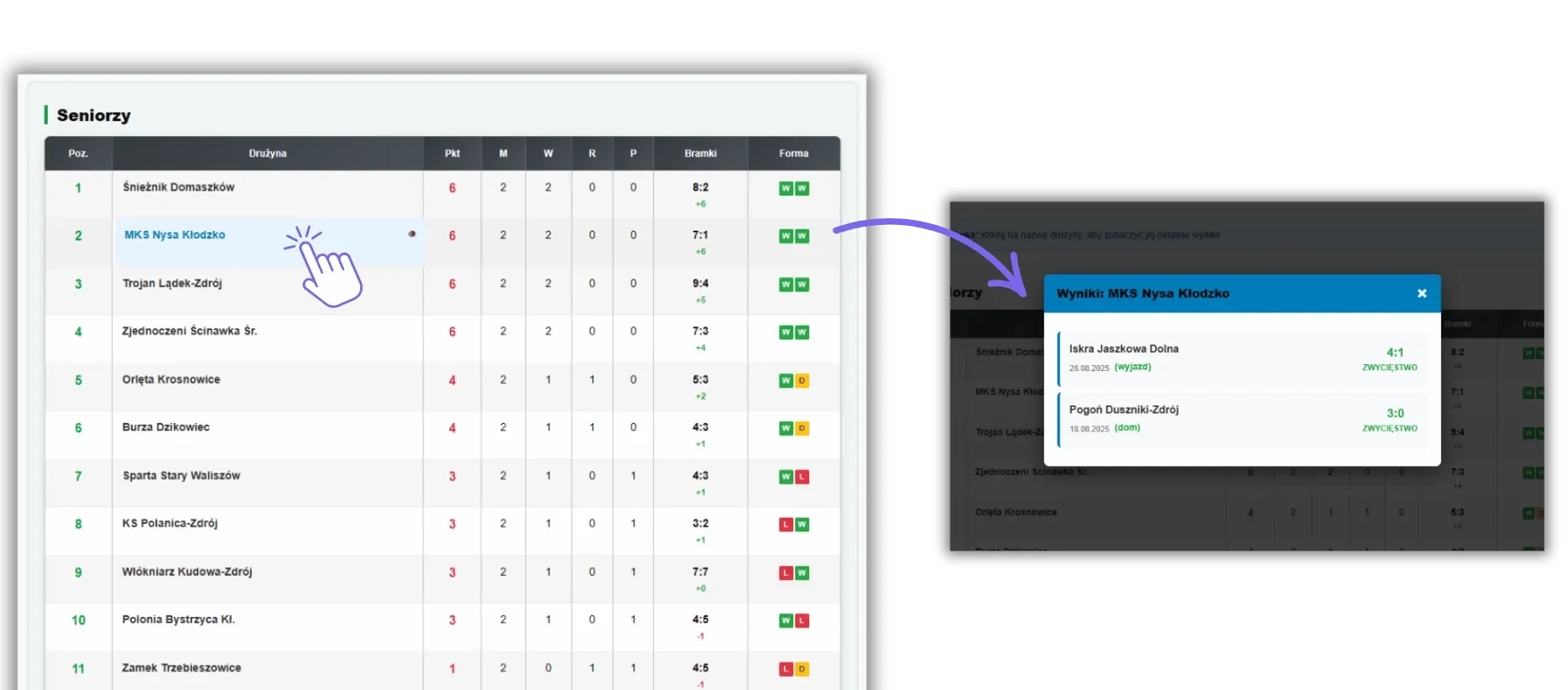The width and height of the screenshot is (1568, 690).
Task: Click the red L form badge for Sparta
Action: point(802,477)
